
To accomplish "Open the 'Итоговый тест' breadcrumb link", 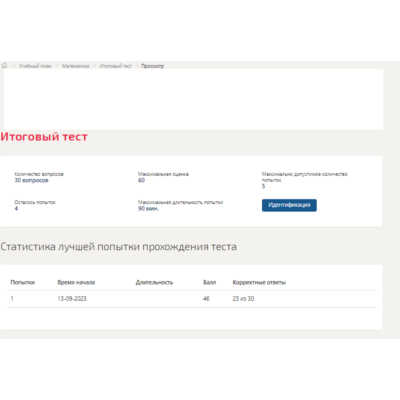I will click(x=116, y=66).
